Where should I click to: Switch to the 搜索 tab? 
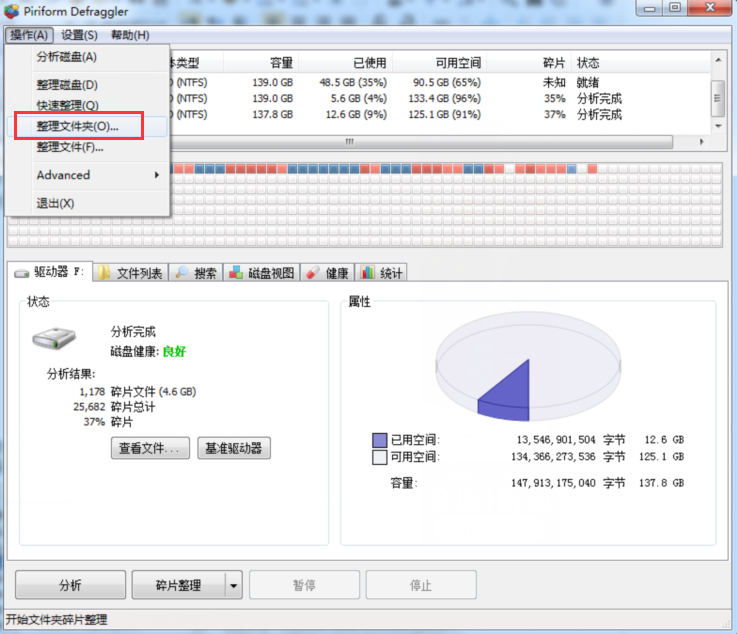click(x=196, y=273)
